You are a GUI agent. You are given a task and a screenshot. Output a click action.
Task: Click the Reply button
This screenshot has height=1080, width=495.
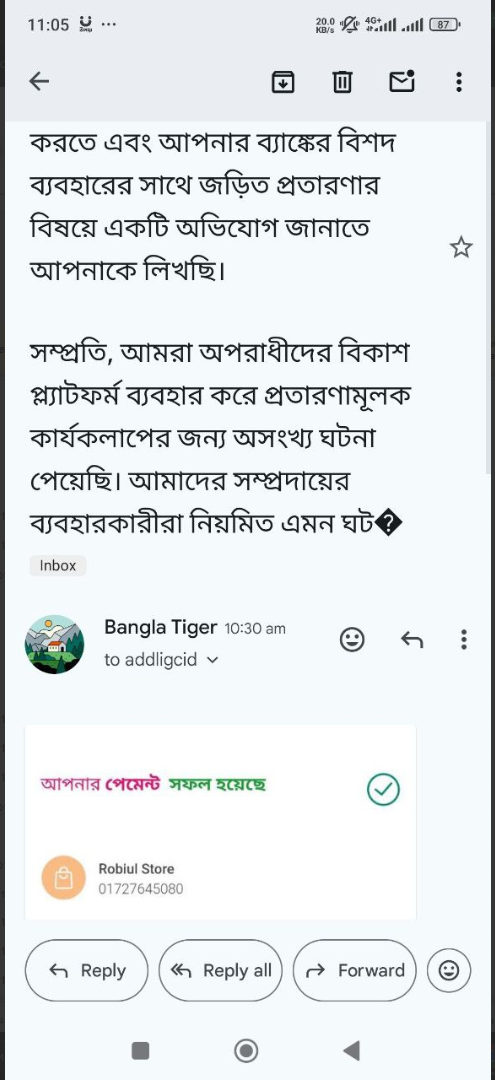[87, 970]
